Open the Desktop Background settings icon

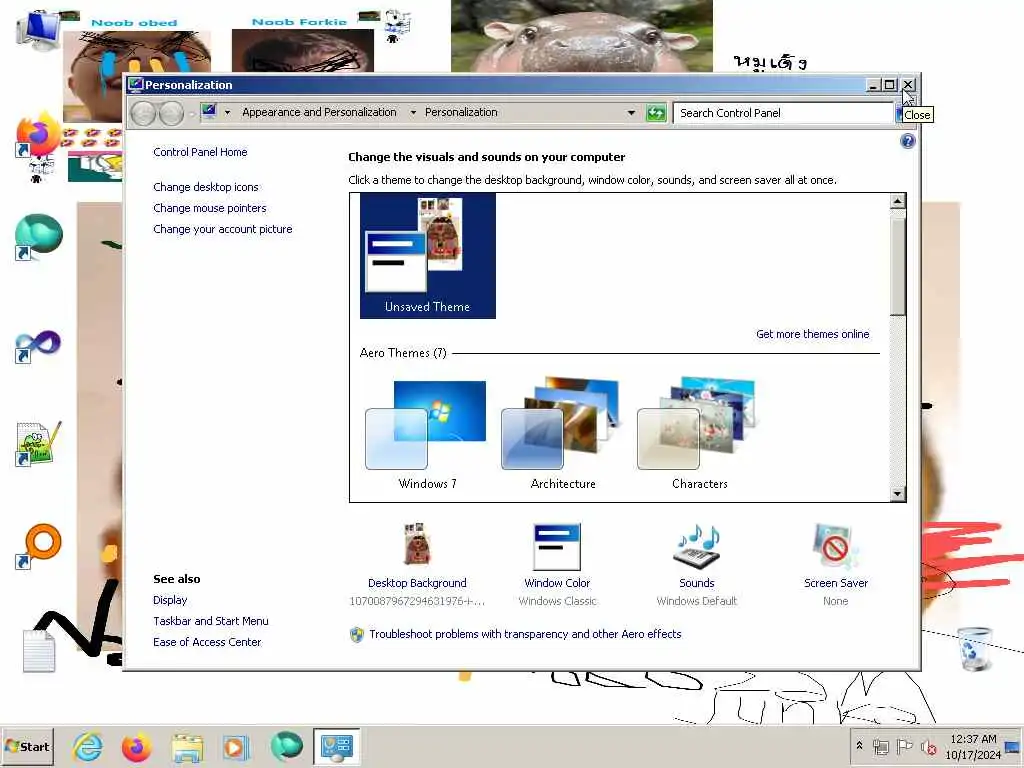click(417, 545)
